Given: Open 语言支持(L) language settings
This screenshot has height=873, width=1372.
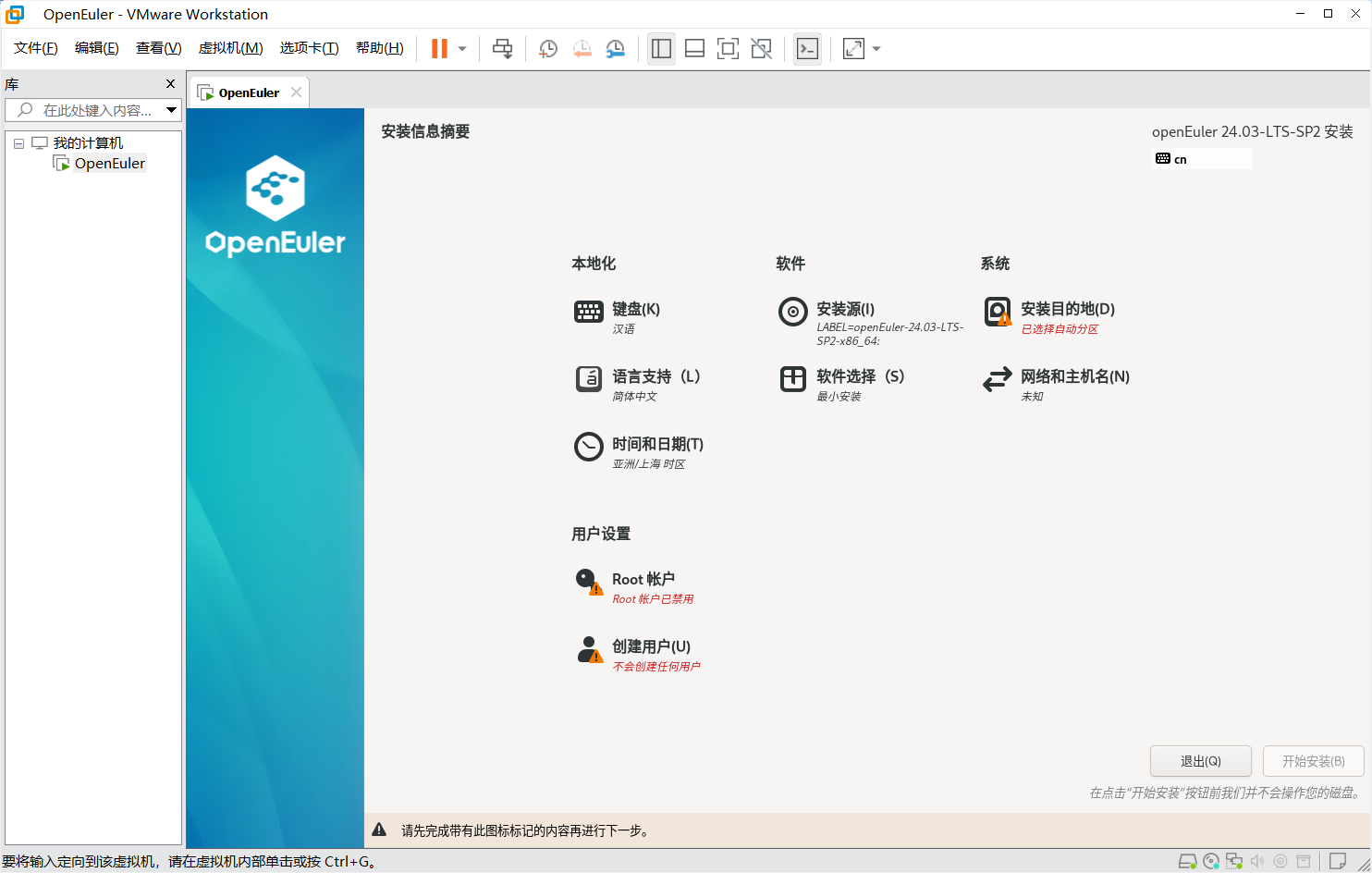Looking at the screenshot, I should (x=637, y=383).
